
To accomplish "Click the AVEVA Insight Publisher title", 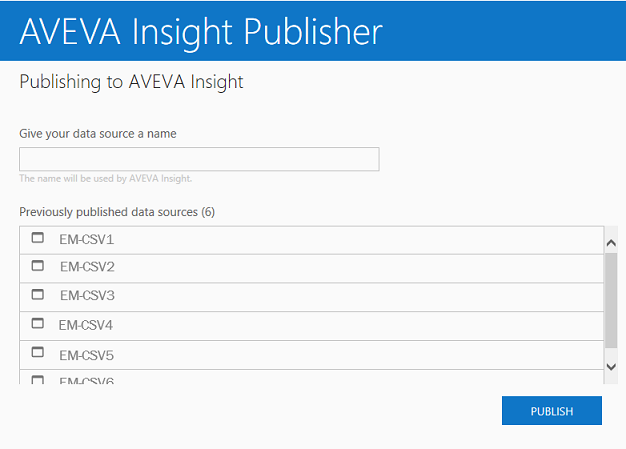I will [x=201, y=31].
